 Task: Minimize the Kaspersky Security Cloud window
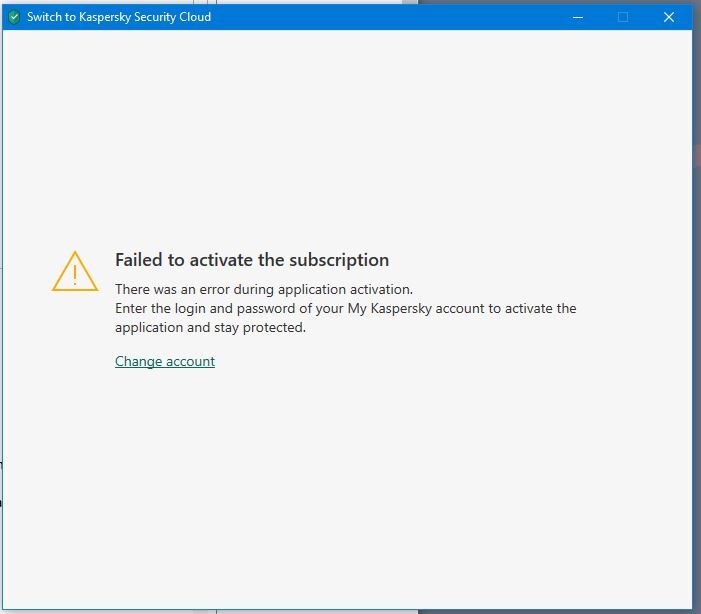tap(578, 17)
